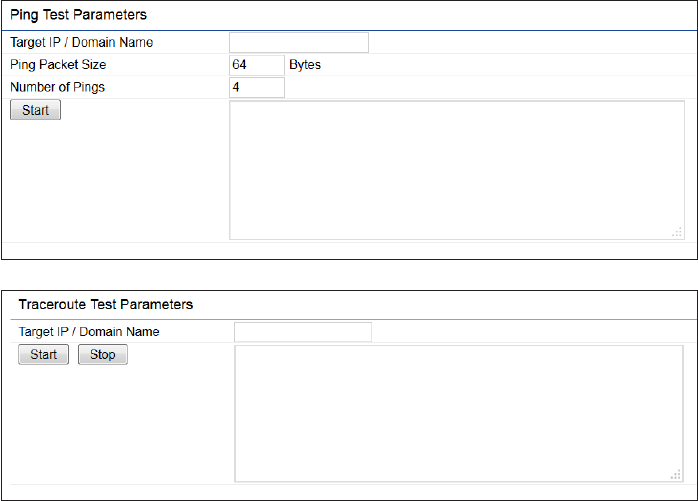The width and height of the screenshot is (698, 501).
Task: Click the Traceroute Target IP / Domain Name field
Action: [x=302, y=332]
